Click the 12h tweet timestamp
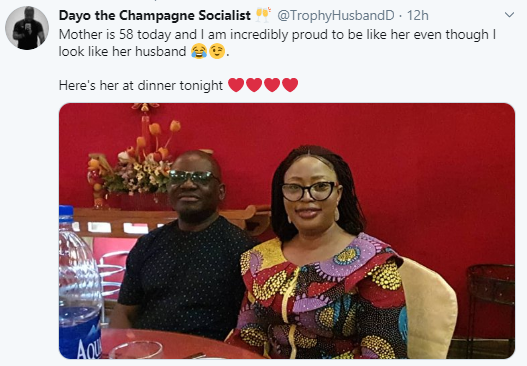Image resolution: width=527 pixels, height=366 pixels. [417, 15]
